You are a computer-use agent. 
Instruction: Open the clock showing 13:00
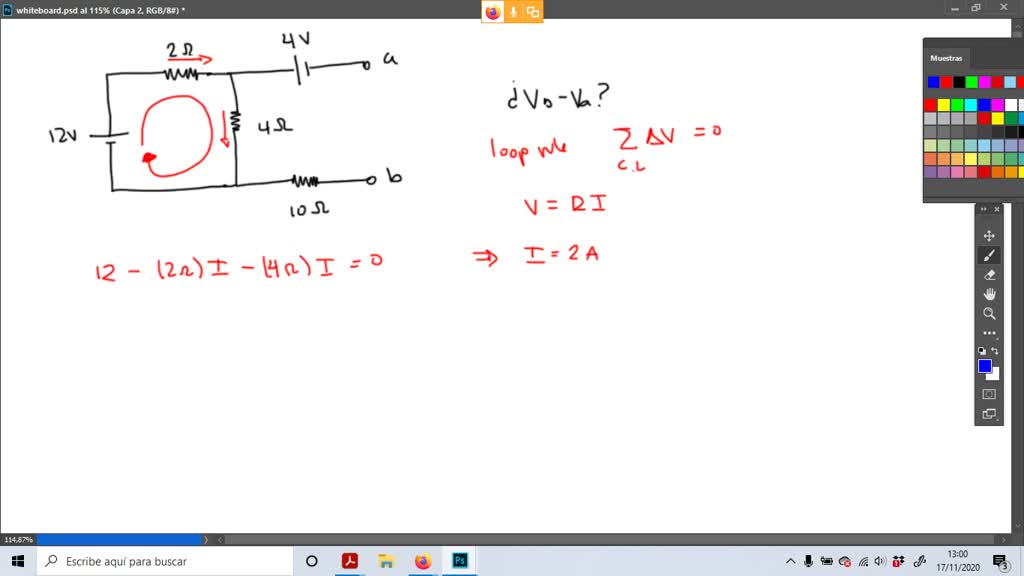point(958,561)
